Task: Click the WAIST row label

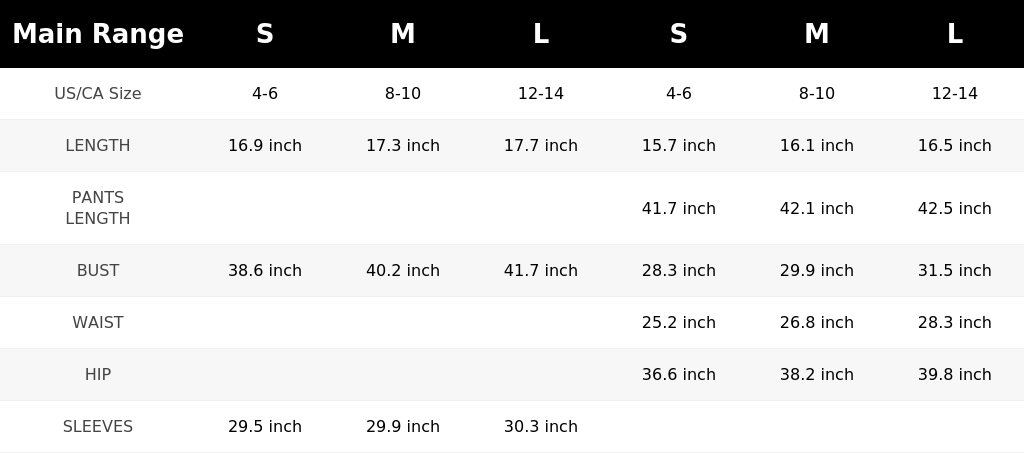Action: [98, 322]
